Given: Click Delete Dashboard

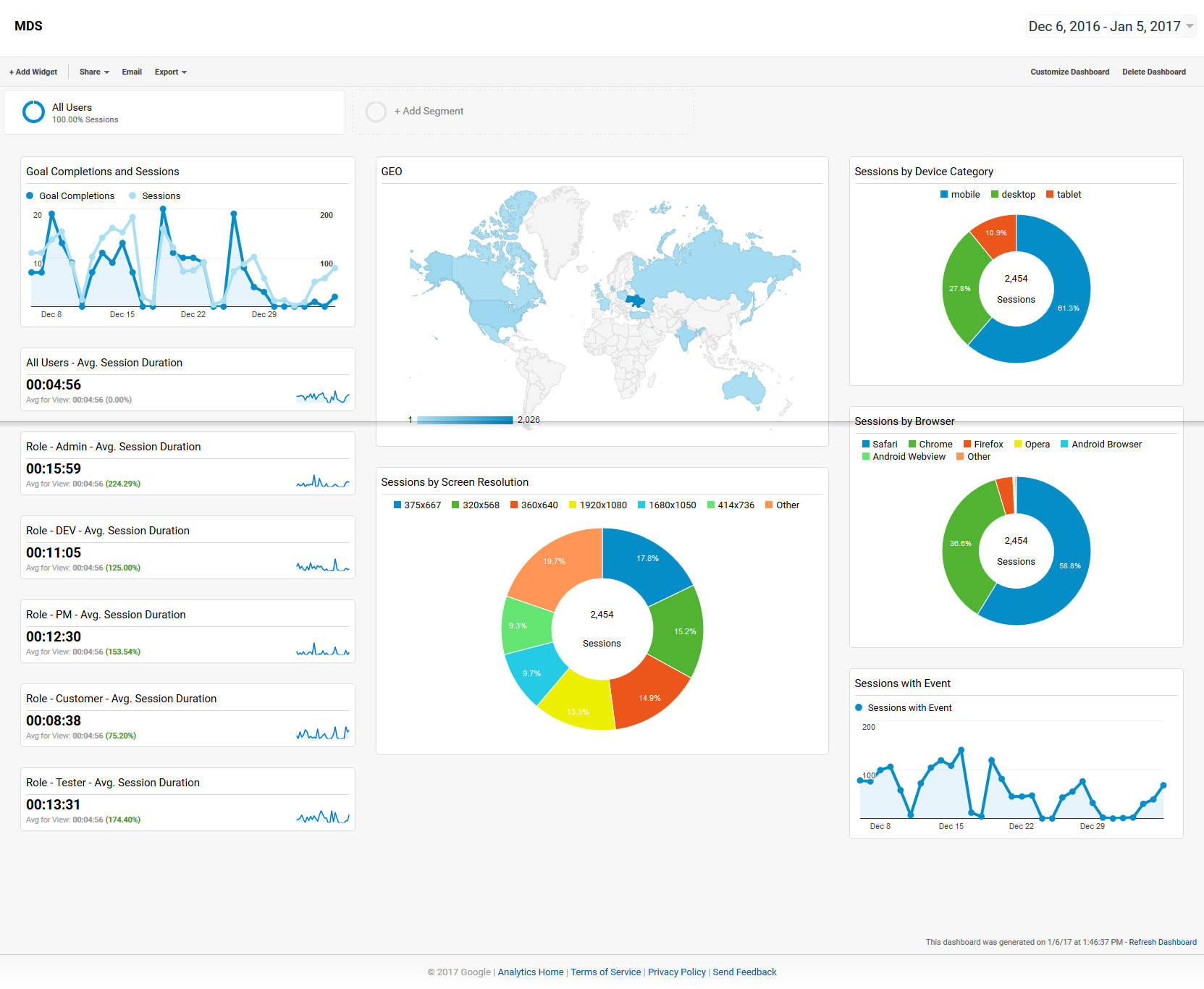Looking at the screenshot, I should (1154, 72).
